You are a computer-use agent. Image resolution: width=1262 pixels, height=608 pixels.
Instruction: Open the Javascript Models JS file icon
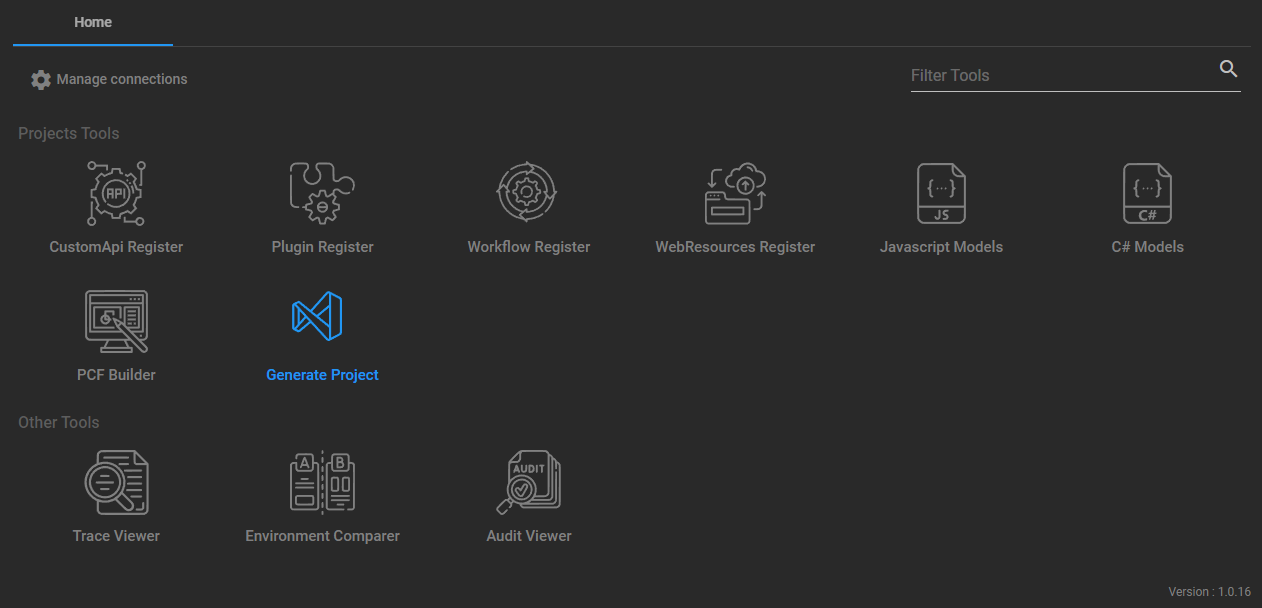pyautogui.click(x=941, y=193)
